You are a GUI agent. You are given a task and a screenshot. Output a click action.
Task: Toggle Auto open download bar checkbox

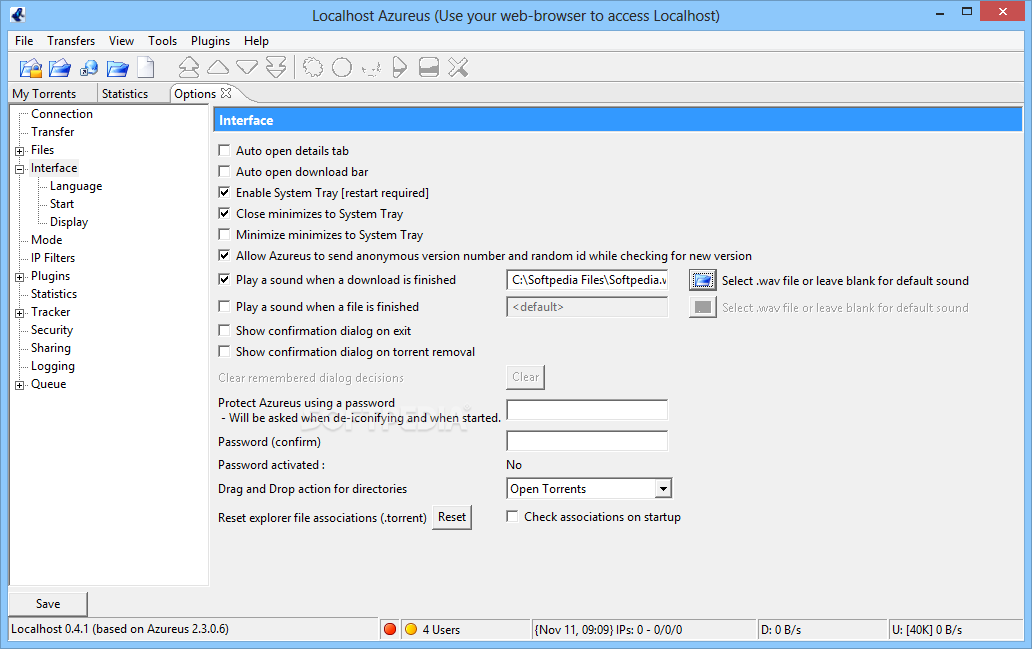coord(224,172)
